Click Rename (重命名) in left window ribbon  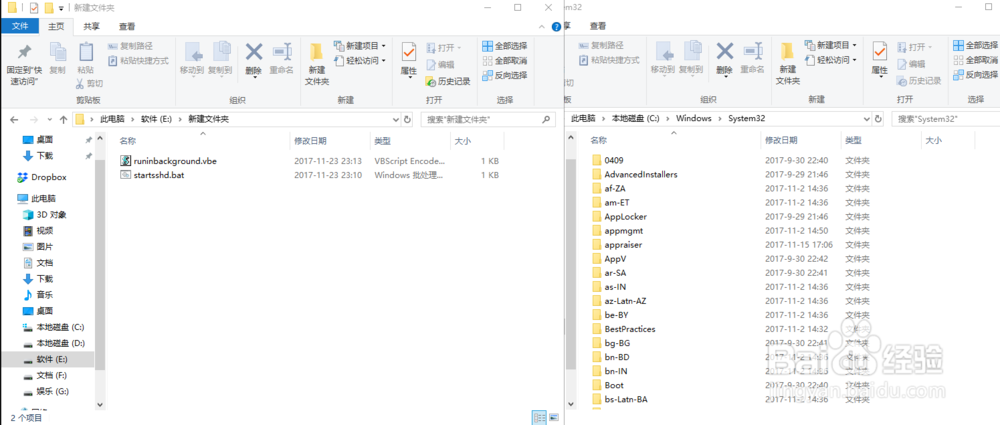click(281, 58)
